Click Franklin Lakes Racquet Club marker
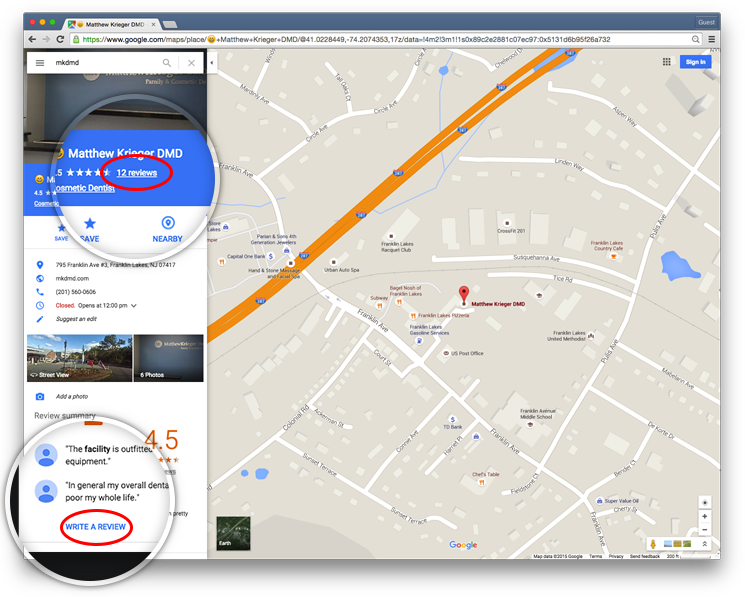 click(x=391, y=236)
